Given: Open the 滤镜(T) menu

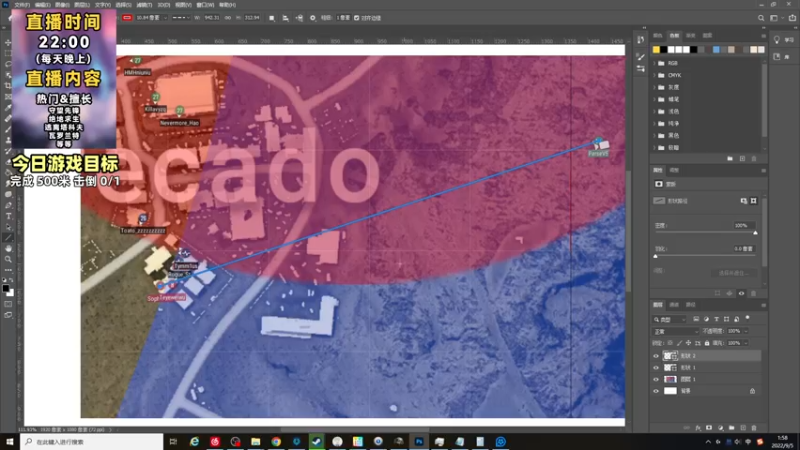Looking at the screenshot, I should pos(144,5).
